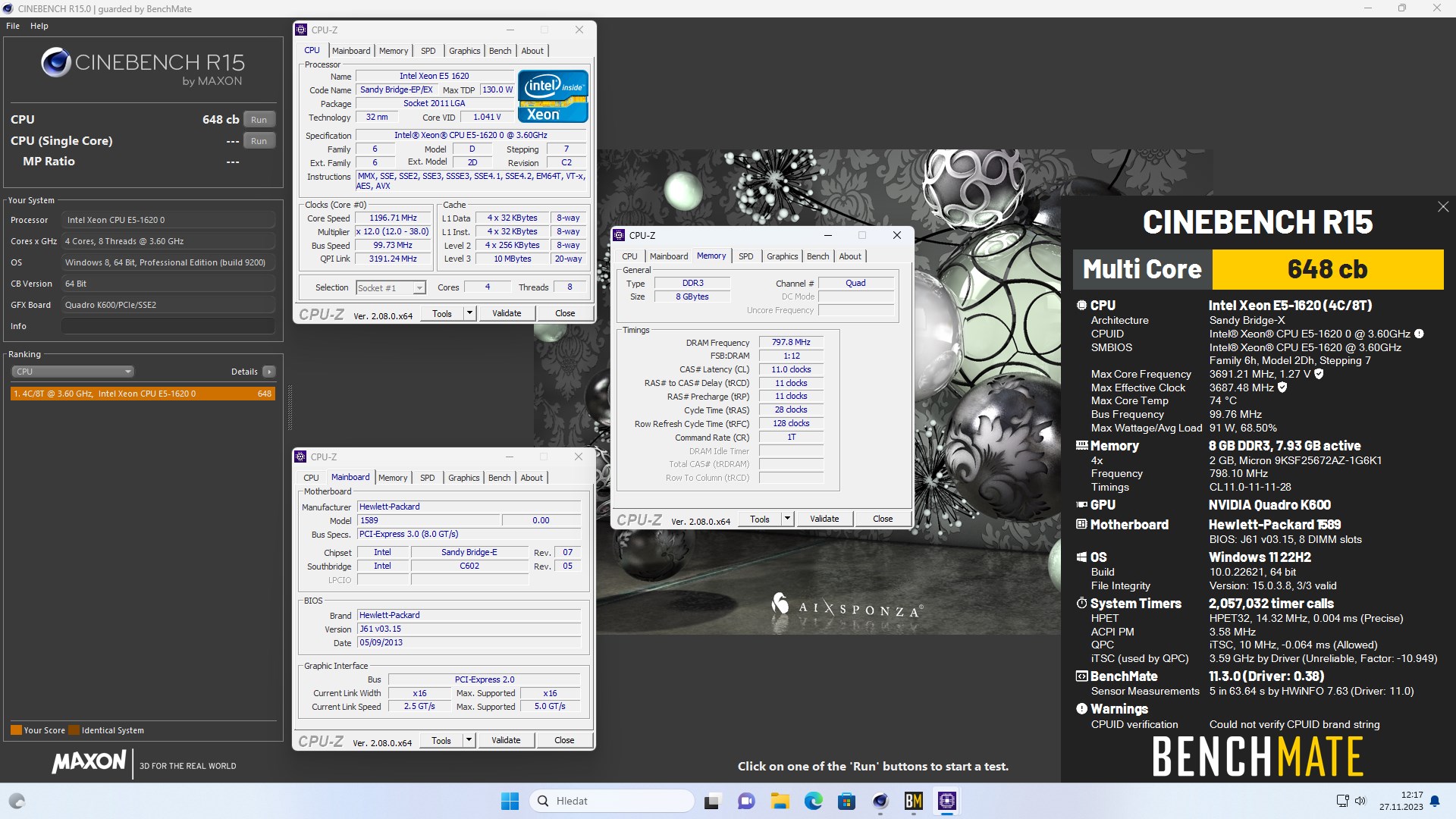Open Graphics tab in top CPU-Z window
Image resolution: width=1456 pixels, height=819 pixels.
465,51
